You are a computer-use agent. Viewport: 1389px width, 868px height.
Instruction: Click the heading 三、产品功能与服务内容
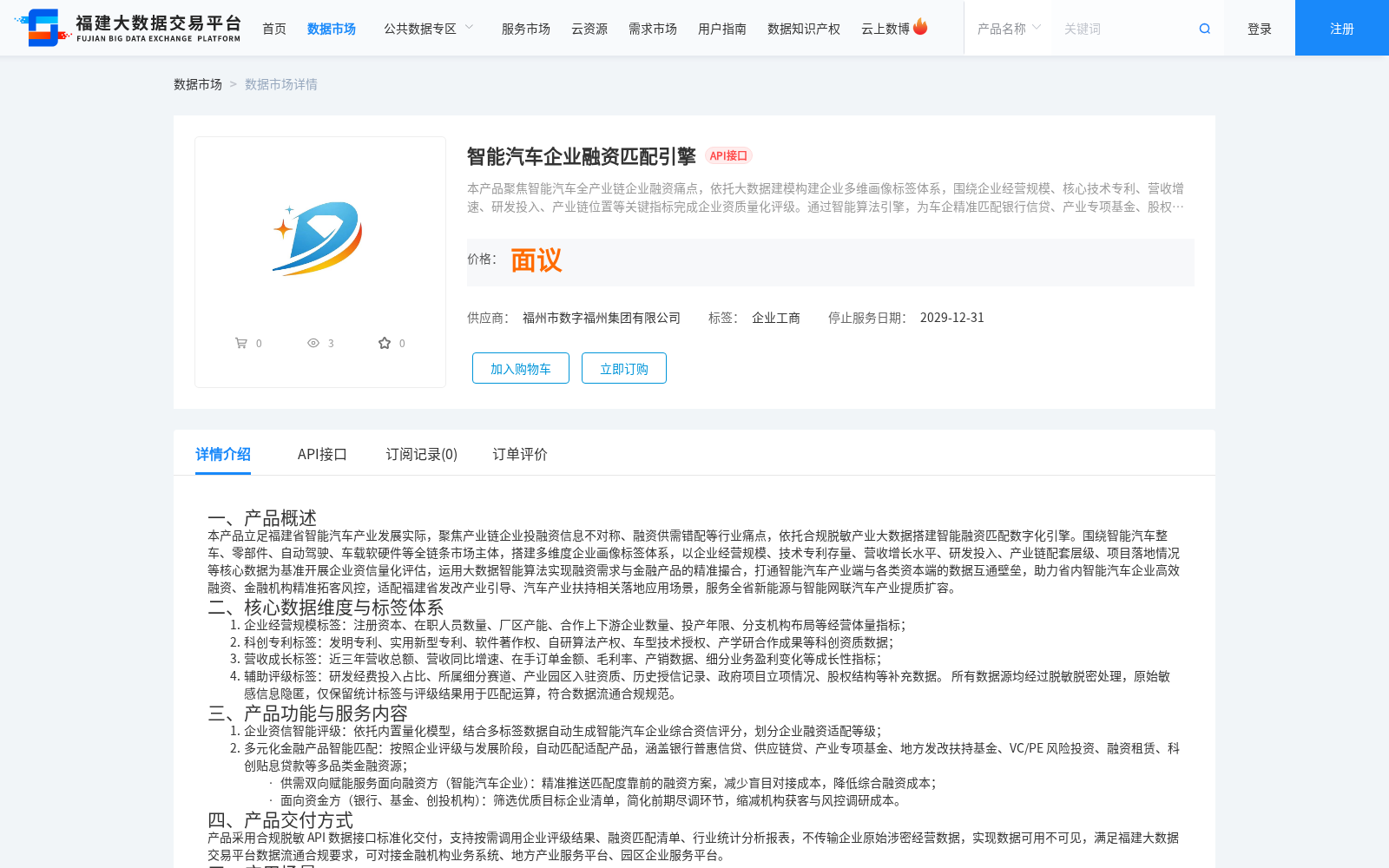point(307,713)
